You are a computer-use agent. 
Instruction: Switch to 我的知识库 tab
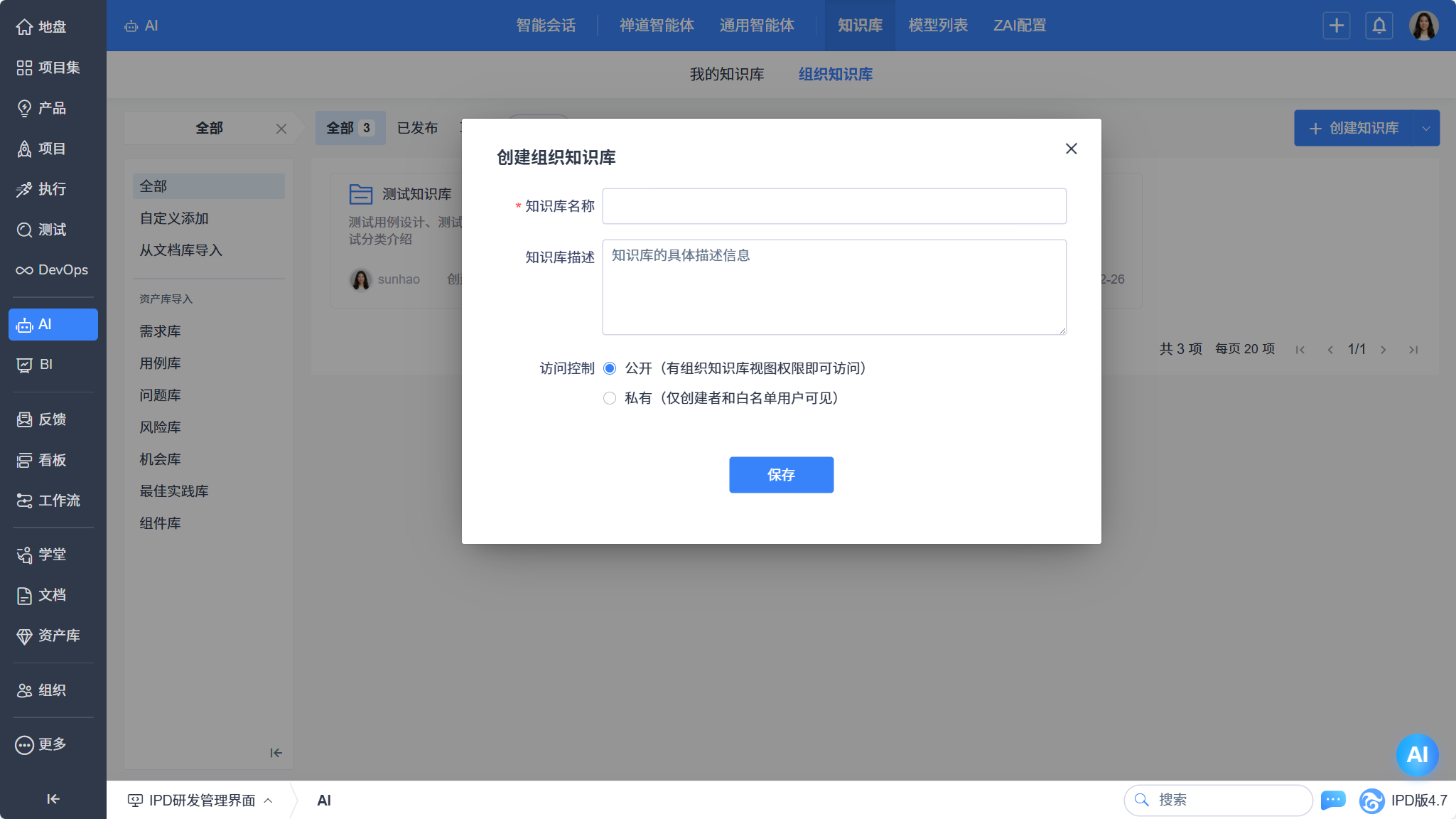point(726,74)
